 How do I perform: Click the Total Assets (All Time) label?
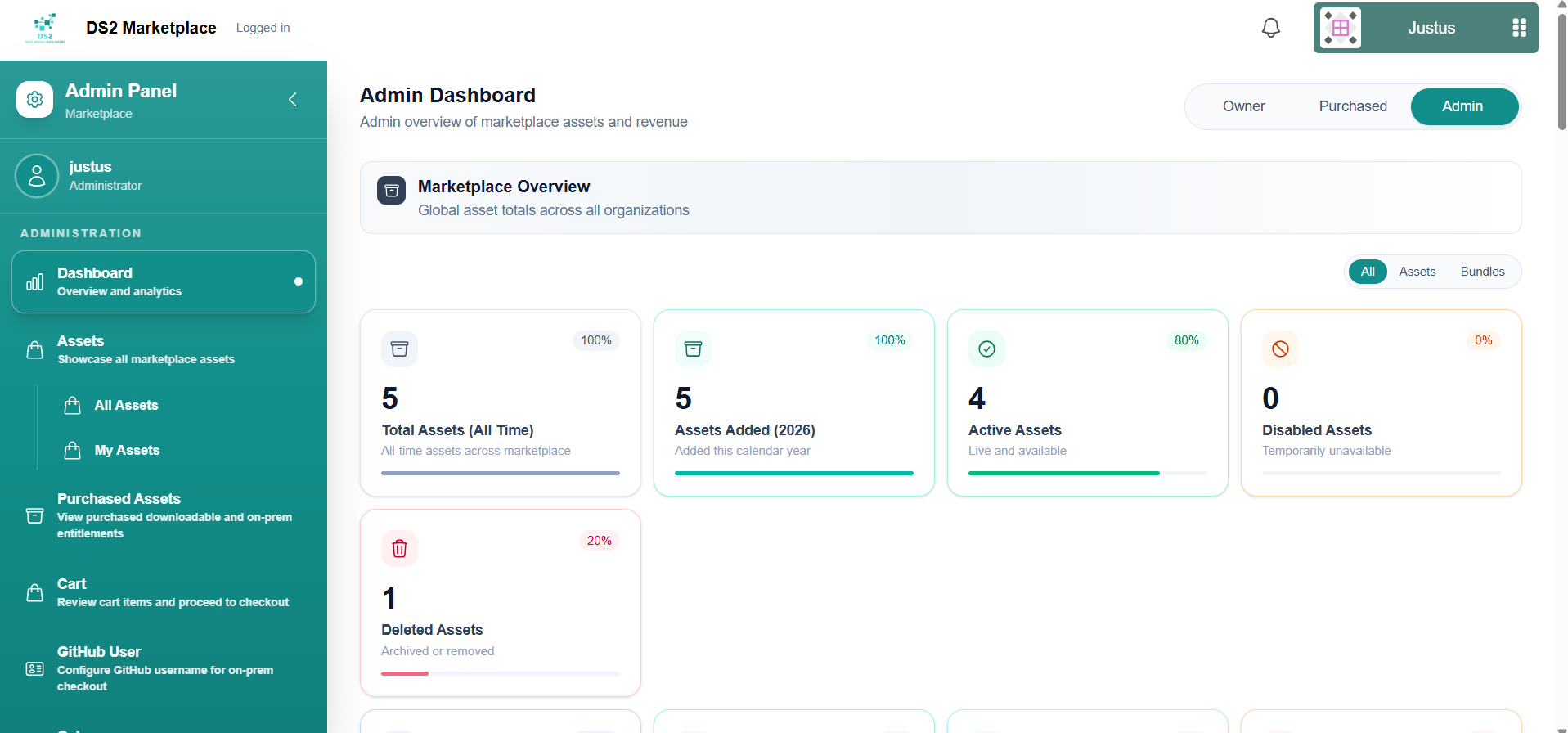[457, 430]
